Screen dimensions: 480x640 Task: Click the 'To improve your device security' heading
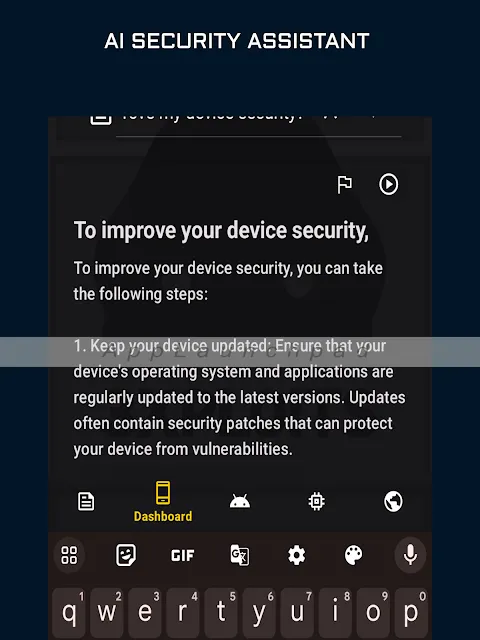(x=221, y=230)
